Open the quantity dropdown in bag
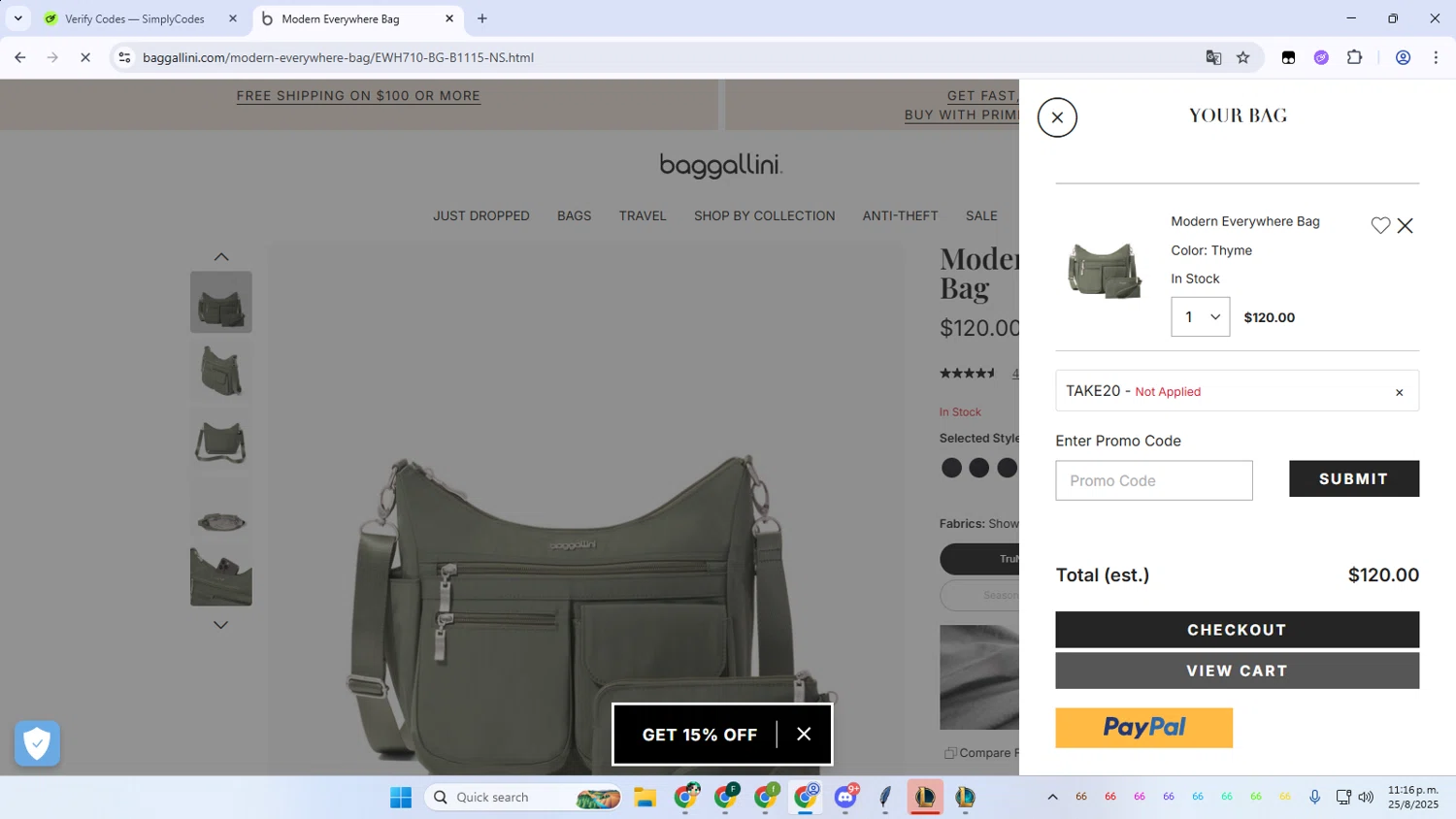The height and width of the screenshot is (819, 1456). (1200, 316)
